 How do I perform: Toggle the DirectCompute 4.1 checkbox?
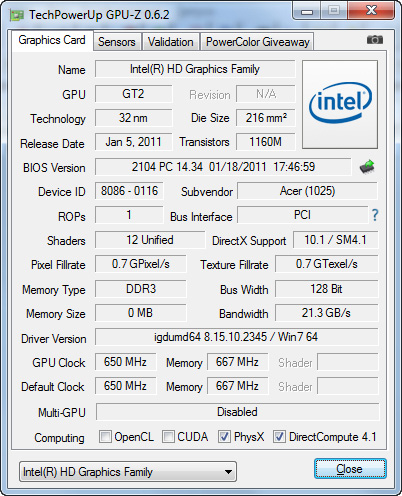279,436
